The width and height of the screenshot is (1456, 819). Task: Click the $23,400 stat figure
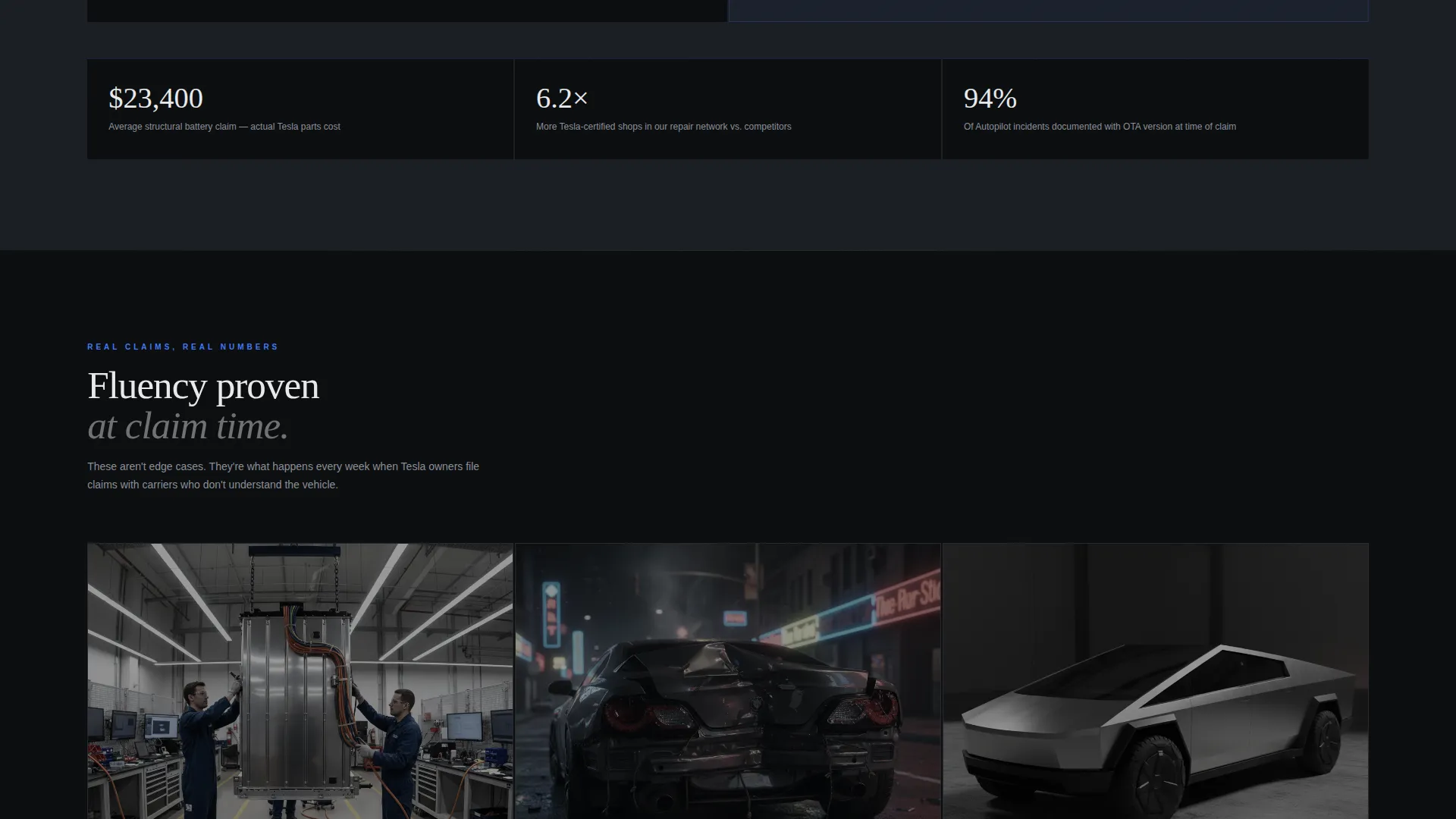tap(155, 99)
